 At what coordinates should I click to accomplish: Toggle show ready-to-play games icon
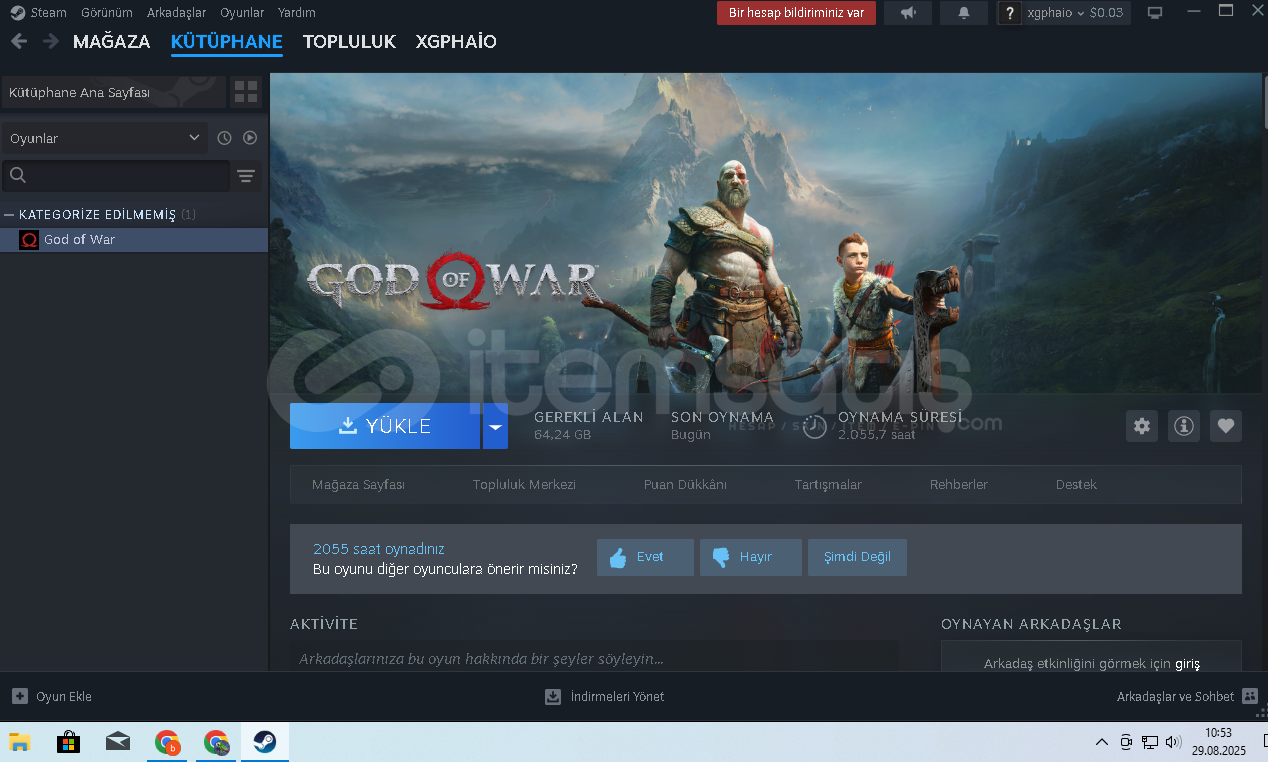coord(250,138)
